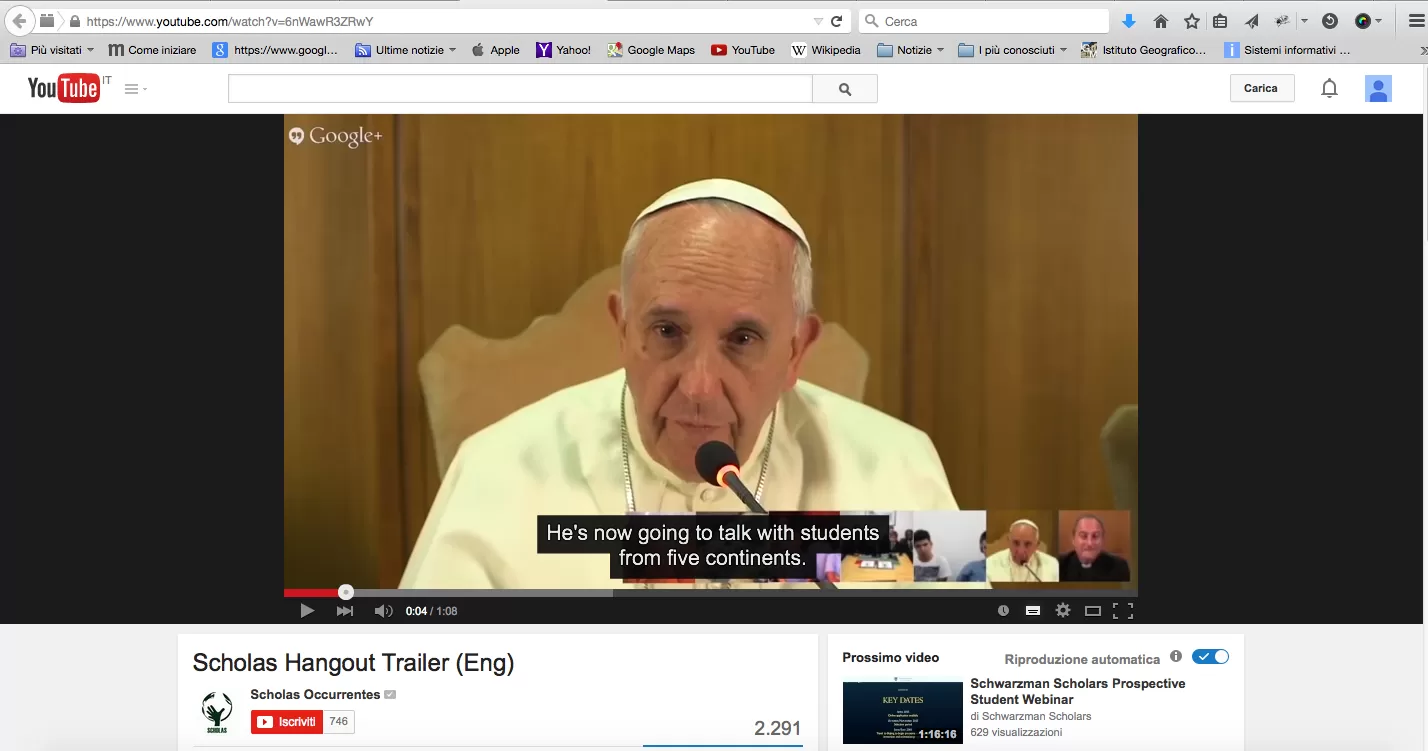Show the bookmarks list icon
The image size is (1428, 751).
coord(1220,21)
